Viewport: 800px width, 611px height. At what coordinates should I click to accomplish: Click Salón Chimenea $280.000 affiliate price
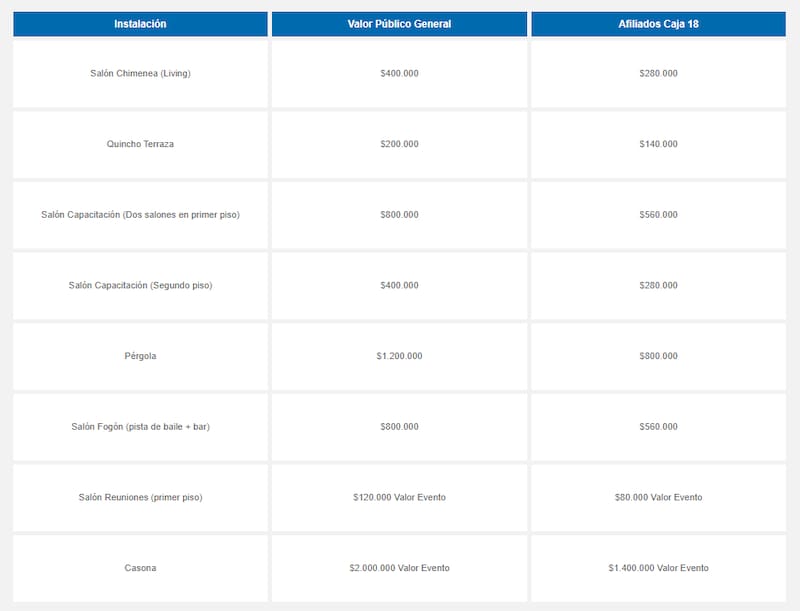658,74
